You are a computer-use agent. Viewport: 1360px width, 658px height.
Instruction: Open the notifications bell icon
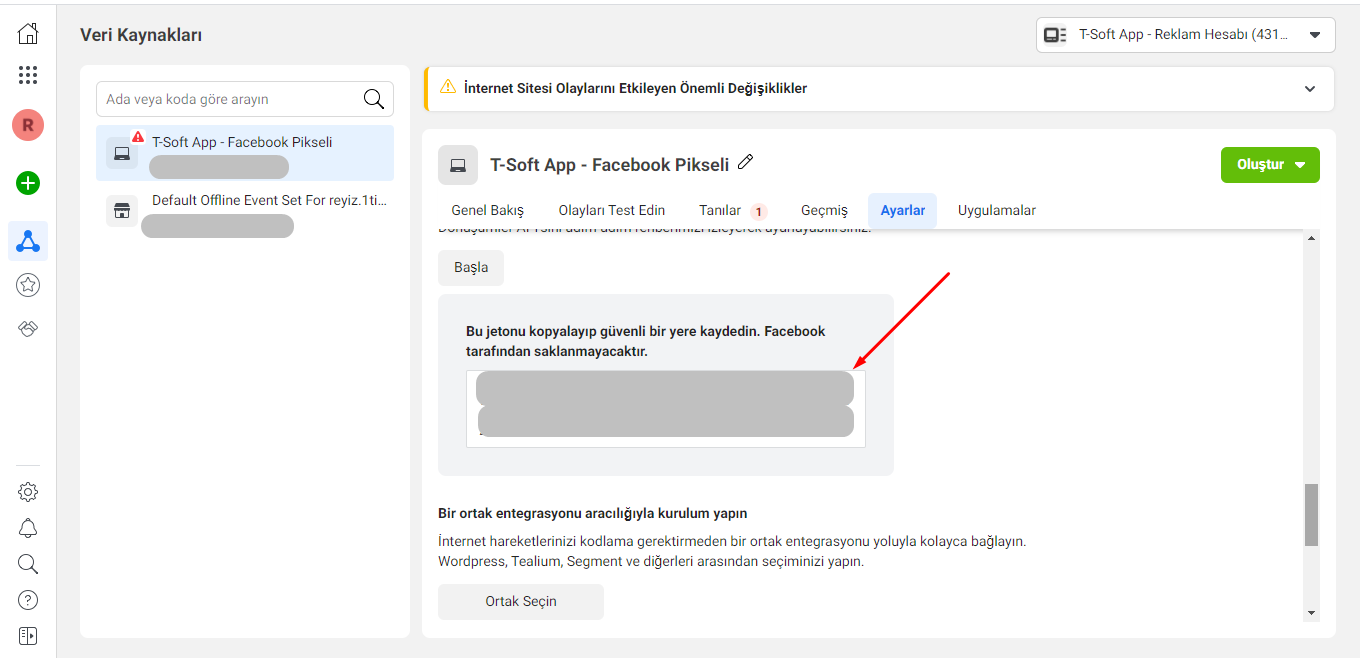(x=28, y=528)
